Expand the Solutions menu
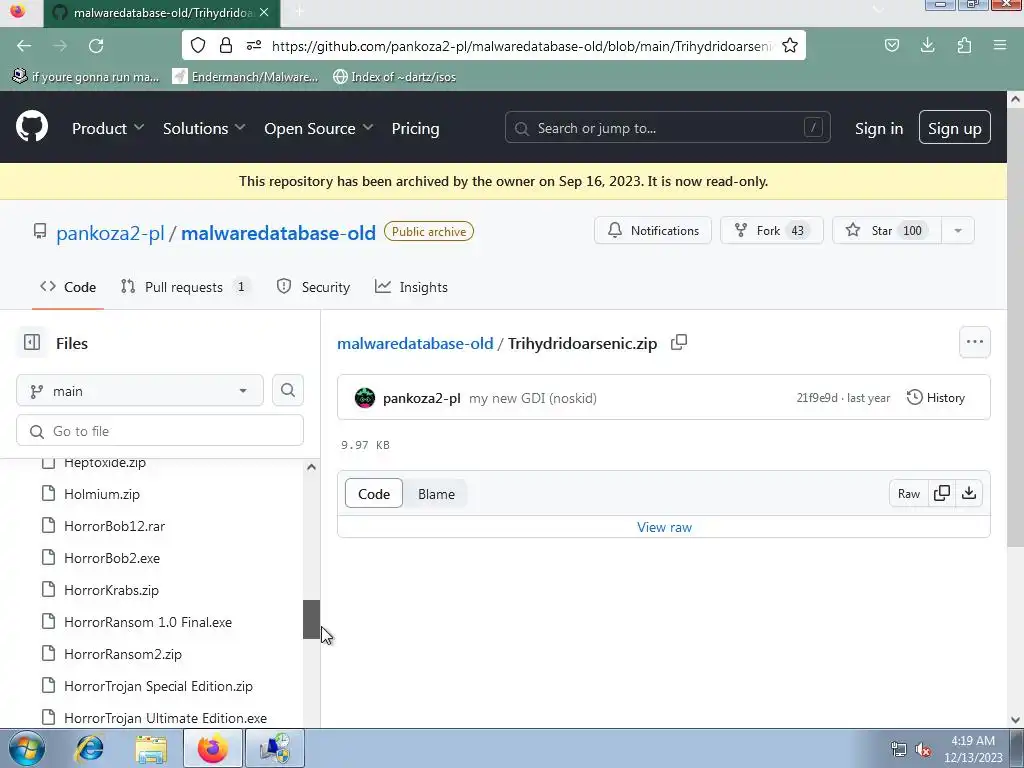Screen dimensions: 1024x768 204,128
